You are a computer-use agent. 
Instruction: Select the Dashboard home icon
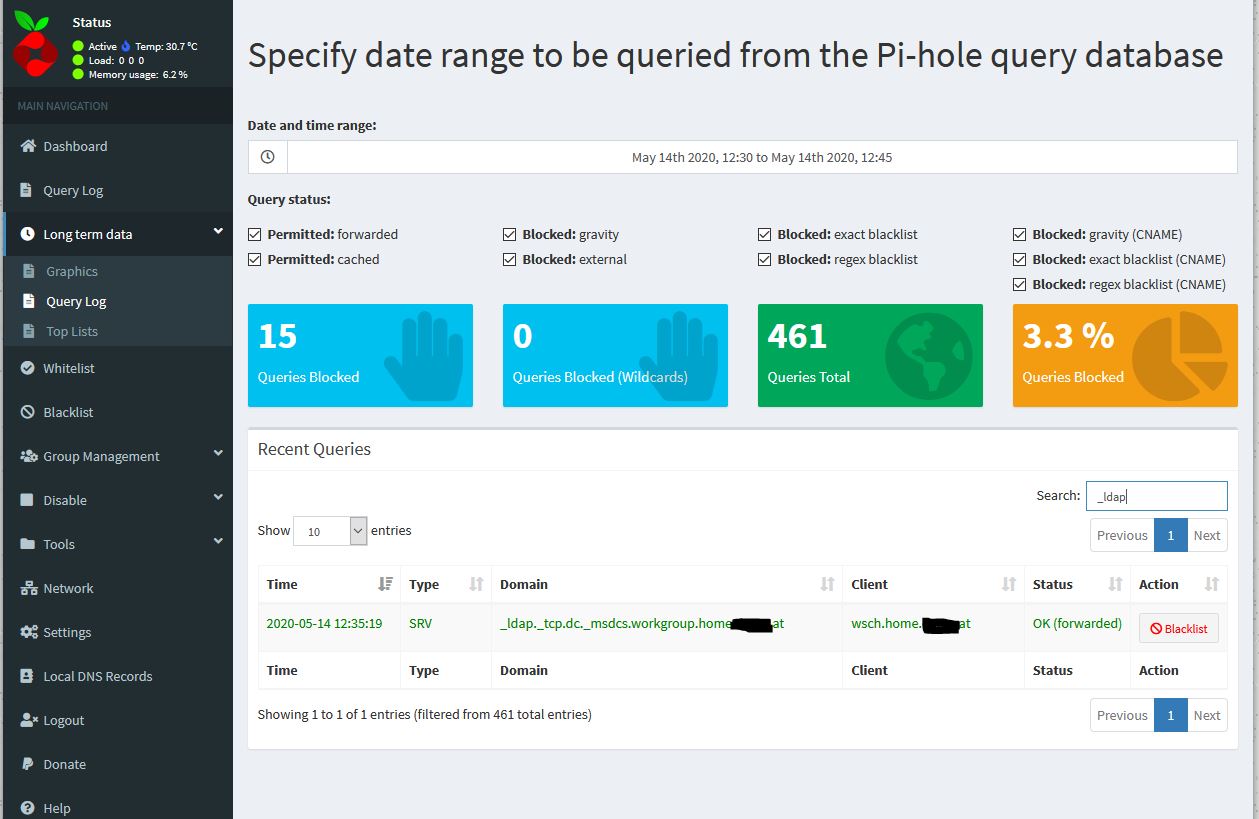pos(29,146)
